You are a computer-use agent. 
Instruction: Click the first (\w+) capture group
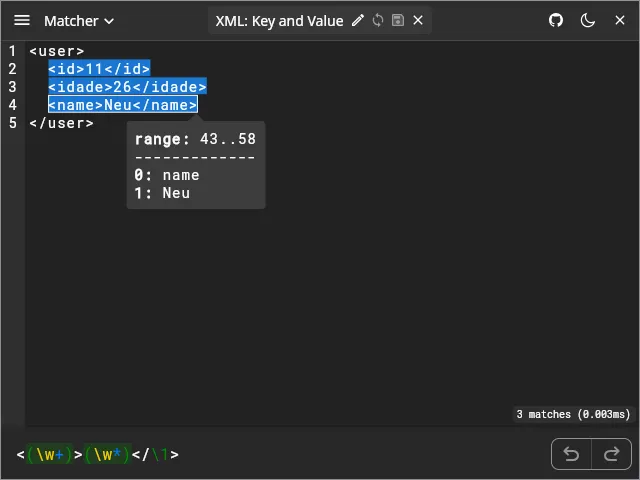(x=50, y=454)
